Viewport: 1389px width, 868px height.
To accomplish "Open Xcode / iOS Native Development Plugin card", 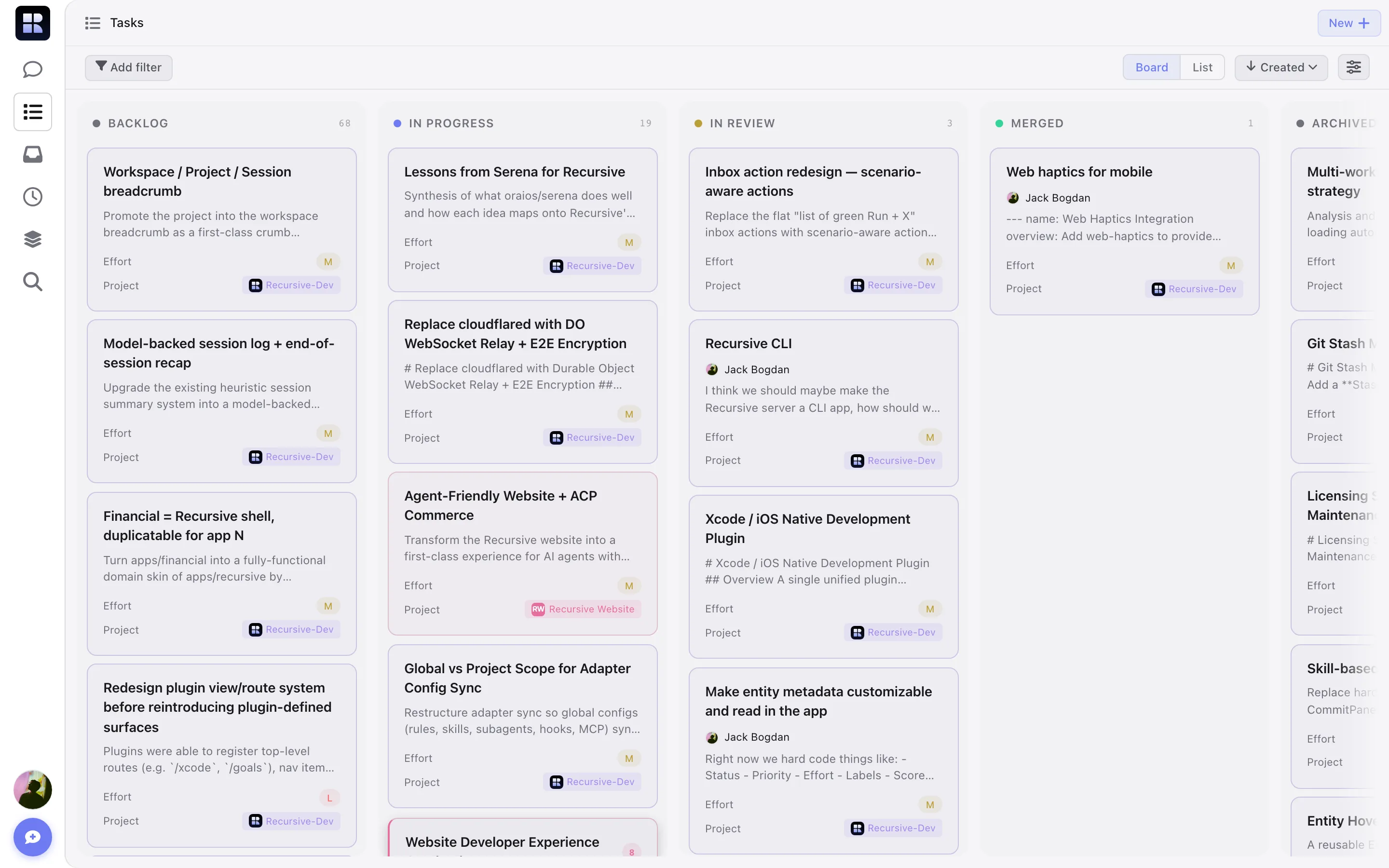I will [823, 576].
